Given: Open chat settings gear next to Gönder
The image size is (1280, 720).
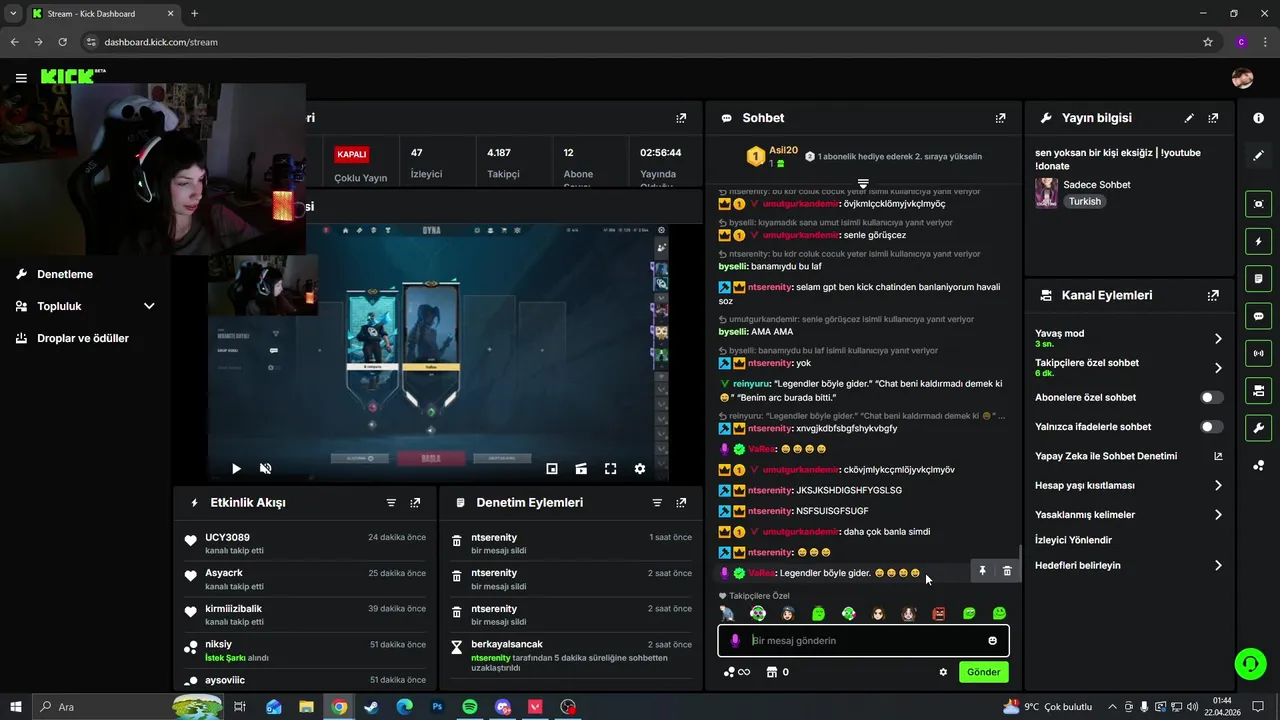Looking at the screenshot, I should tap(943, 672).
